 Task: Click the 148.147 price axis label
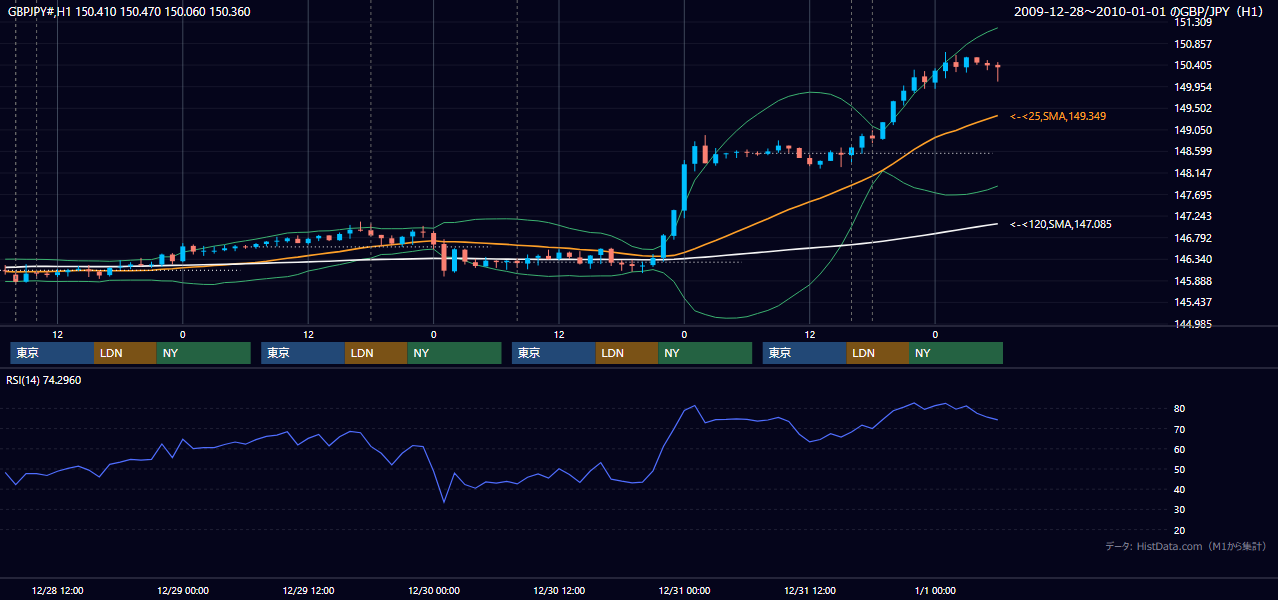(x=1193, y=173)
